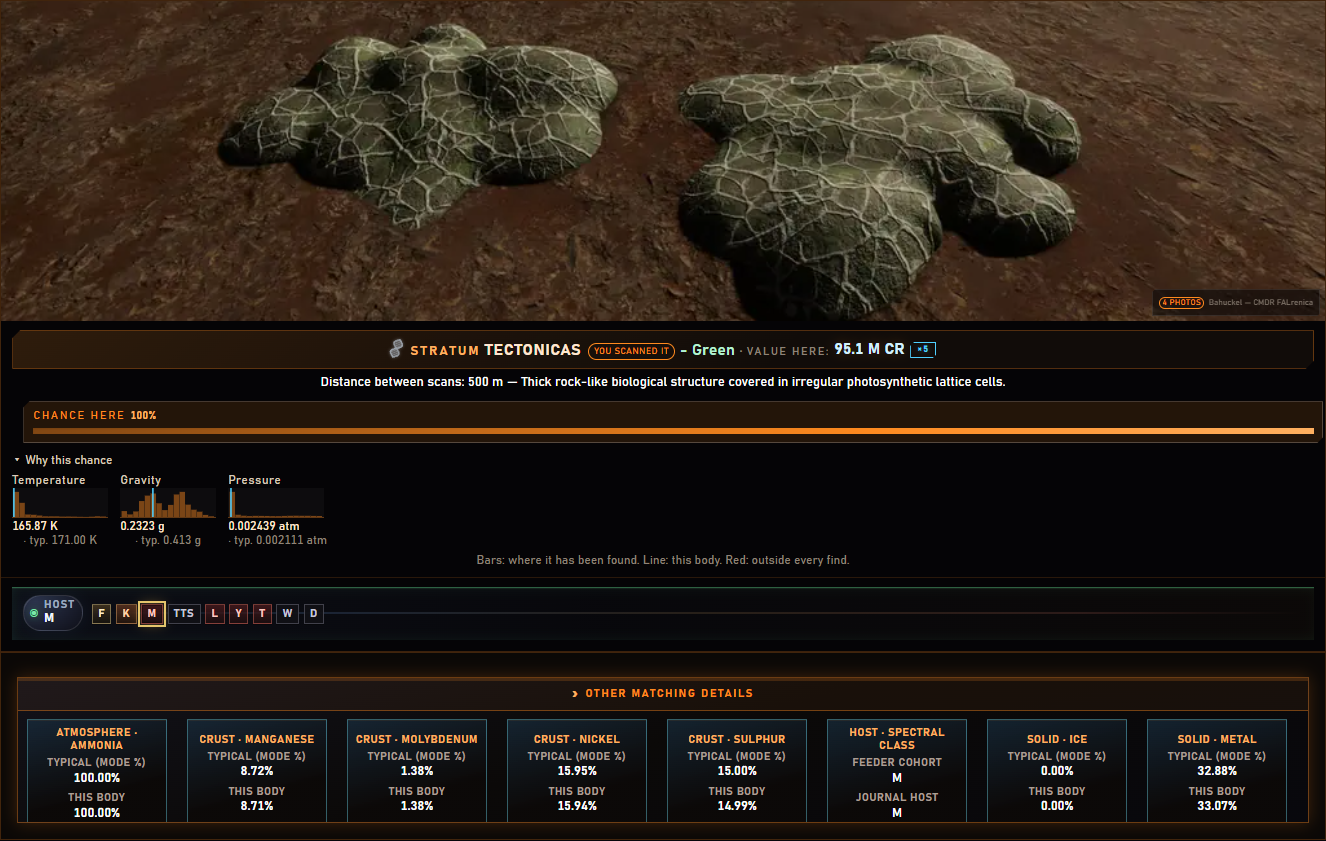Expand the Other Matching Details header

[662, 693]
